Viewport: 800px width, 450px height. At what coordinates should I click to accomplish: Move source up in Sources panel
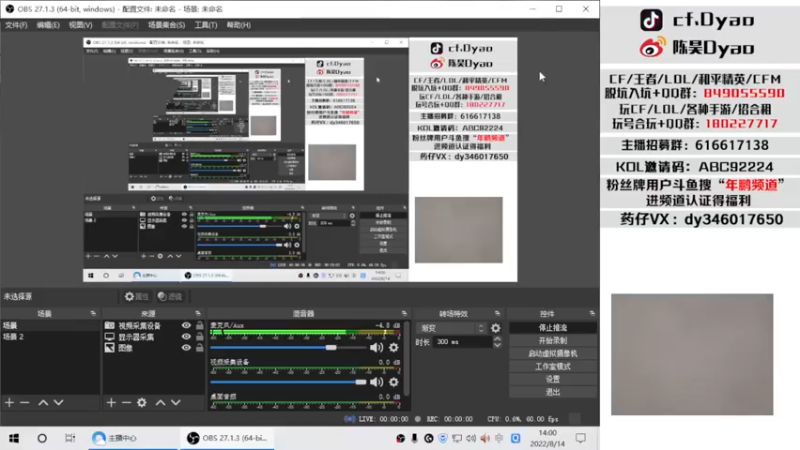click(160, 403)
